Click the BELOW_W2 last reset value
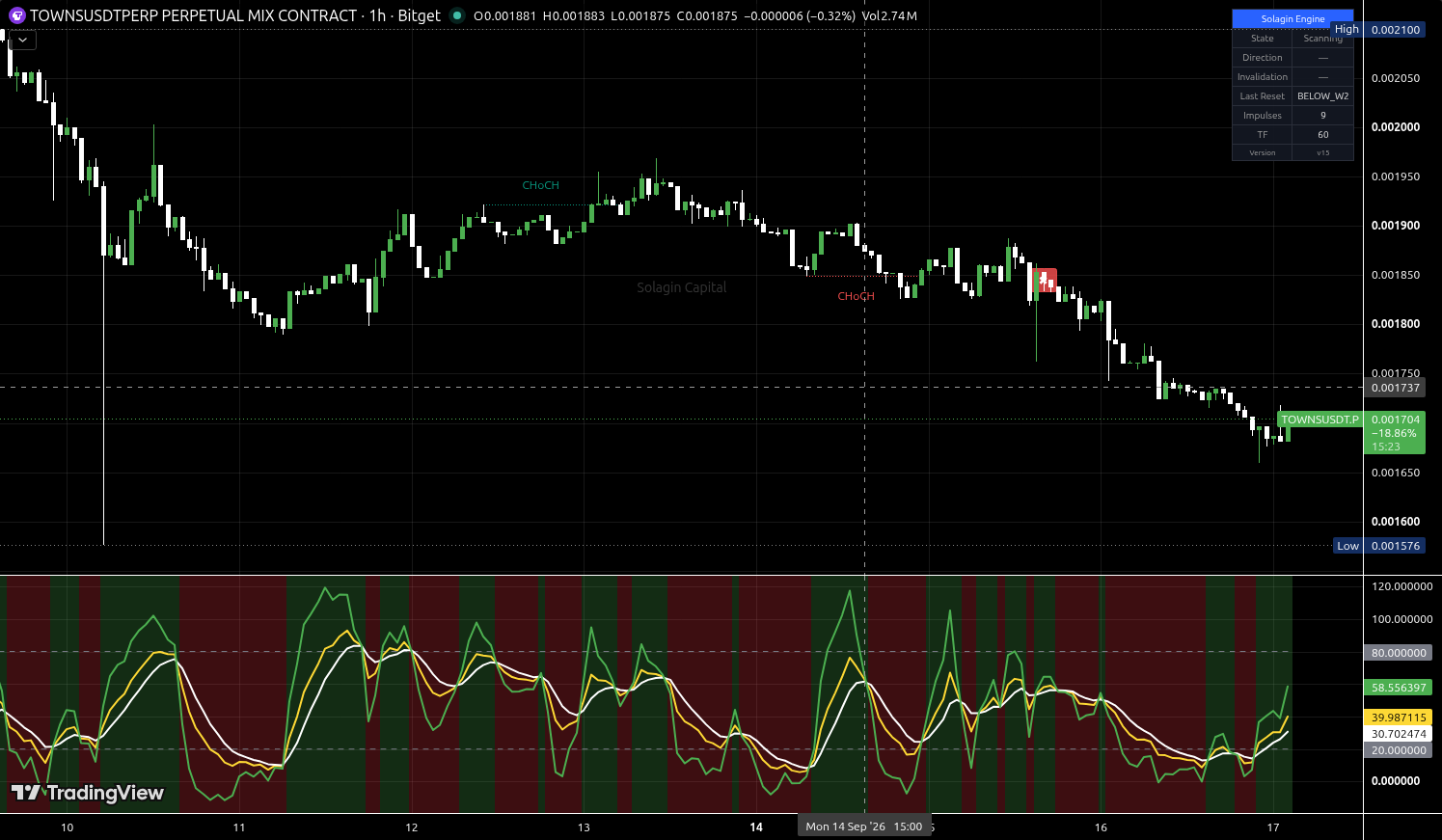The width and height of the screenshot is (1442, 840). pos(1322,96)
